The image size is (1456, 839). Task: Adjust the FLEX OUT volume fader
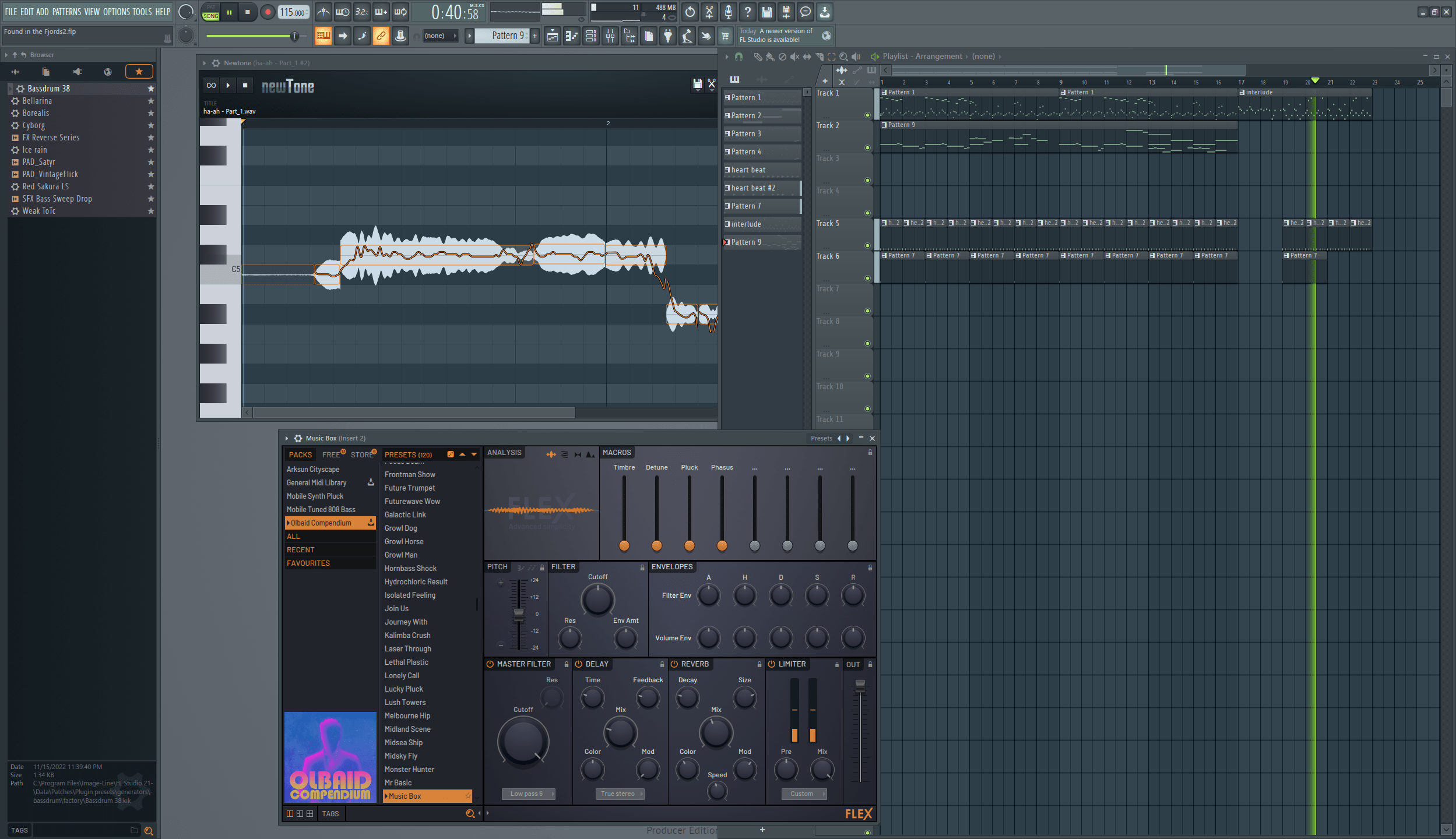pos(860,685)
